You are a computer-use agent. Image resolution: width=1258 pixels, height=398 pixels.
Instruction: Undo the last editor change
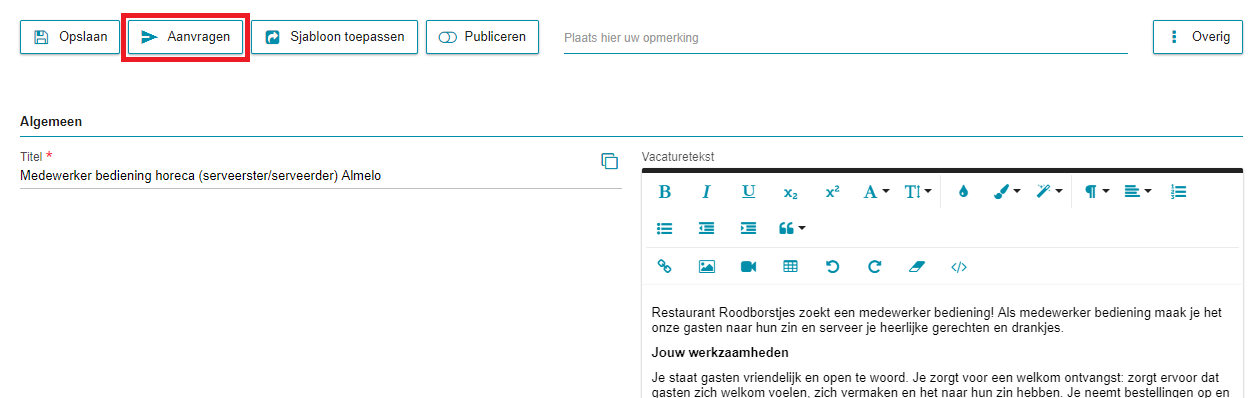832,266
